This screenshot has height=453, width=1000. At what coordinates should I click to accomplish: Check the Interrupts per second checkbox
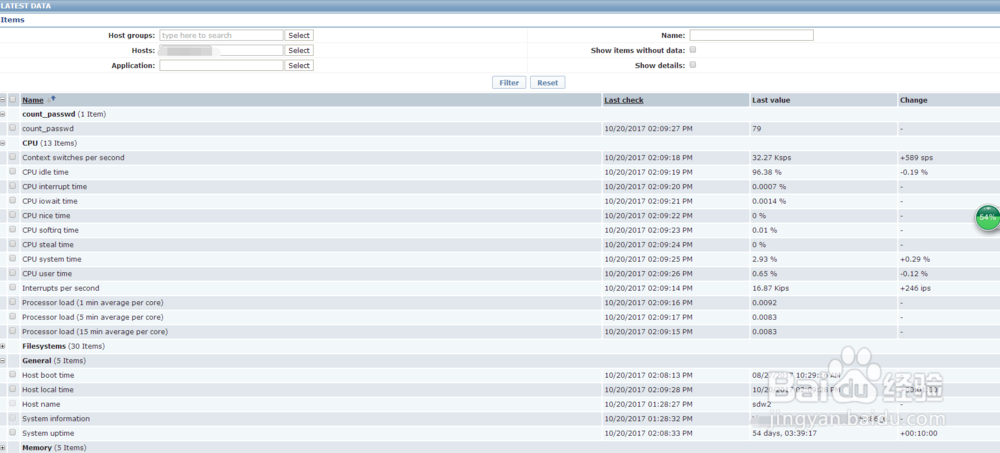click(x=13, y=288)
